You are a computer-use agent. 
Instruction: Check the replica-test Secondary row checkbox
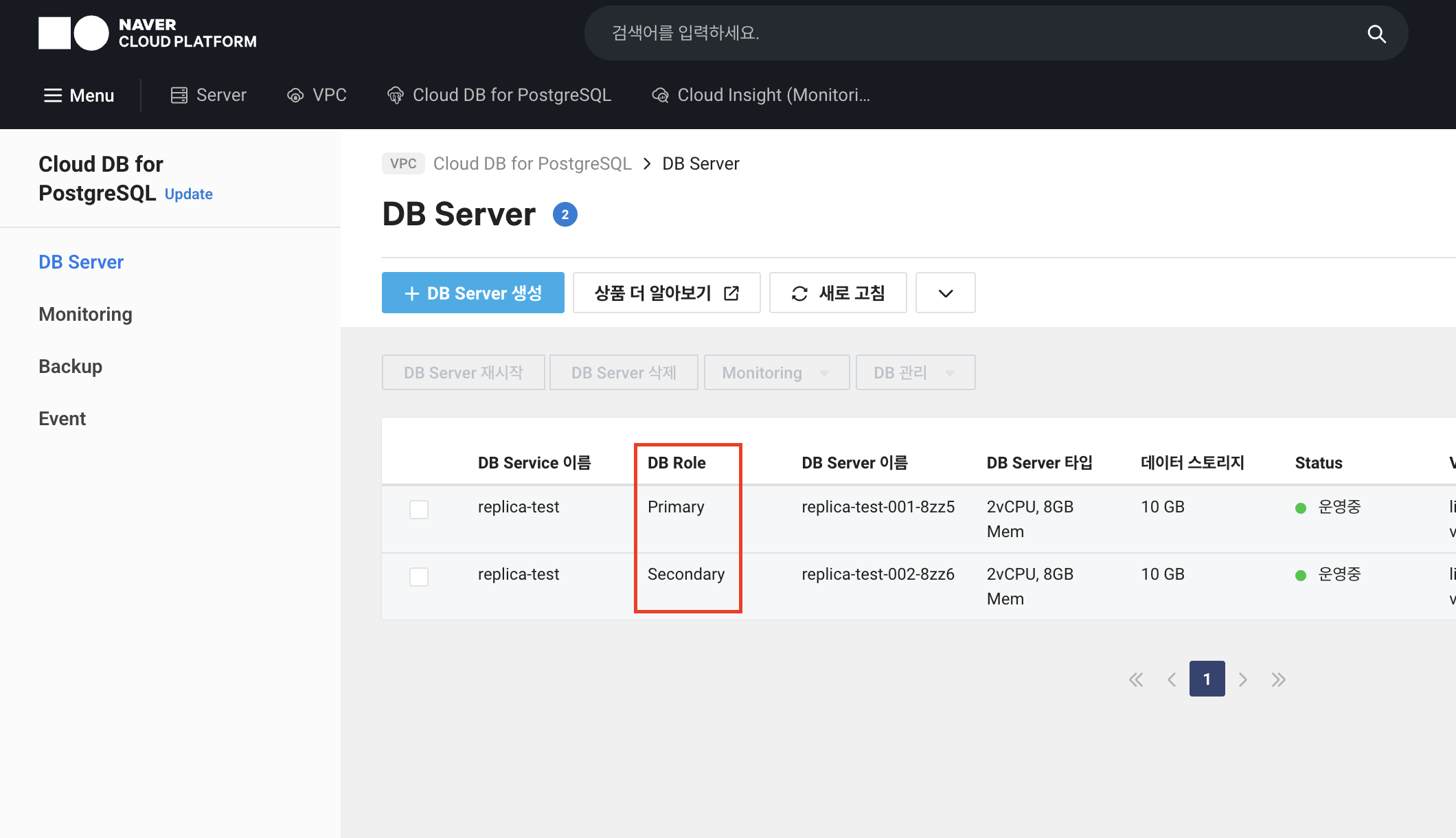419,577
